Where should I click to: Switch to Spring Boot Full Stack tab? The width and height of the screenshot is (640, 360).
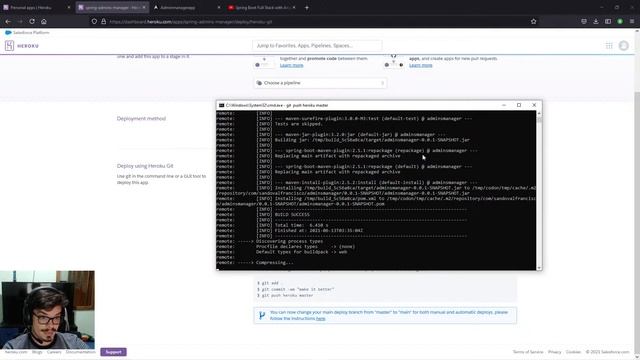[x=260, y=7]
